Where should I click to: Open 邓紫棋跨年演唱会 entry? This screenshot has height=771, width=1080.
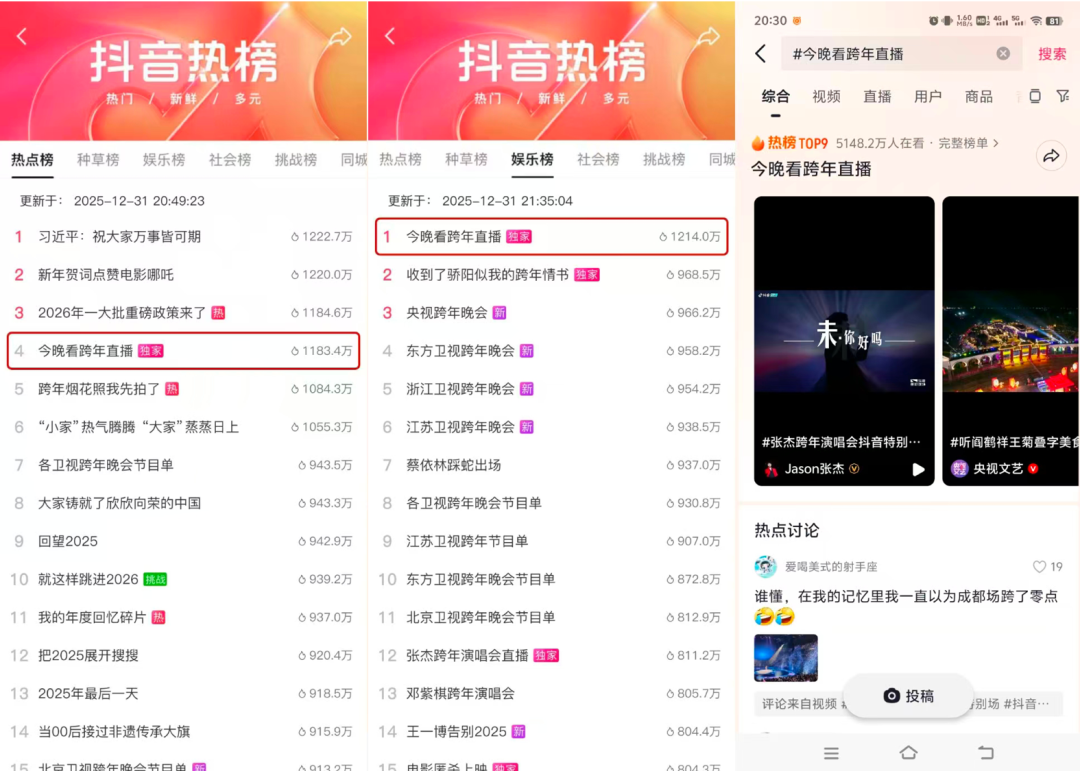(552, 694)
